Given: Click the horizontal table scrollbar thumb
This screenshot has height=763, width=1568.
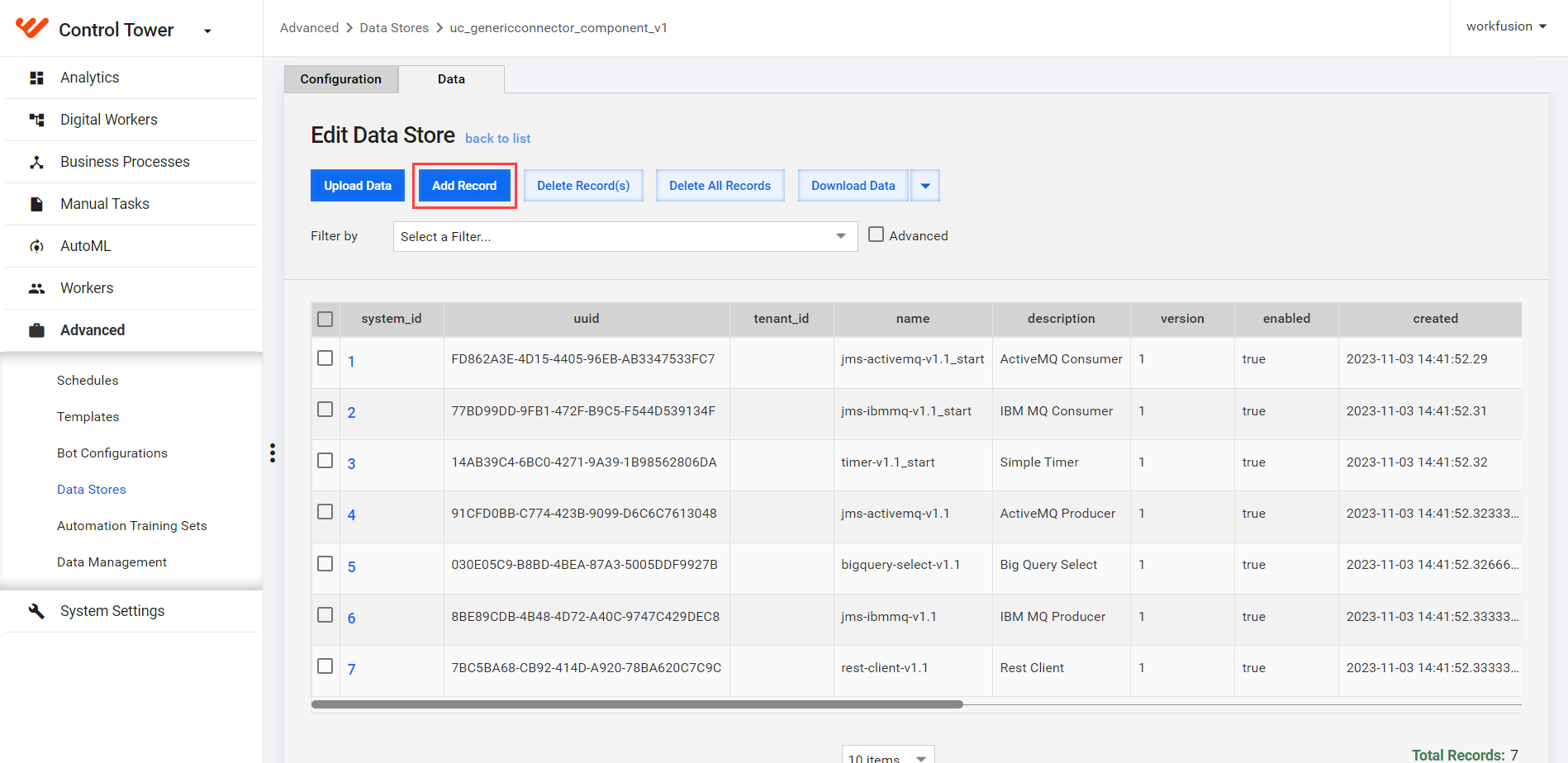Looking at the screenshot, I should pyautogui.click(x=637, y=704).
